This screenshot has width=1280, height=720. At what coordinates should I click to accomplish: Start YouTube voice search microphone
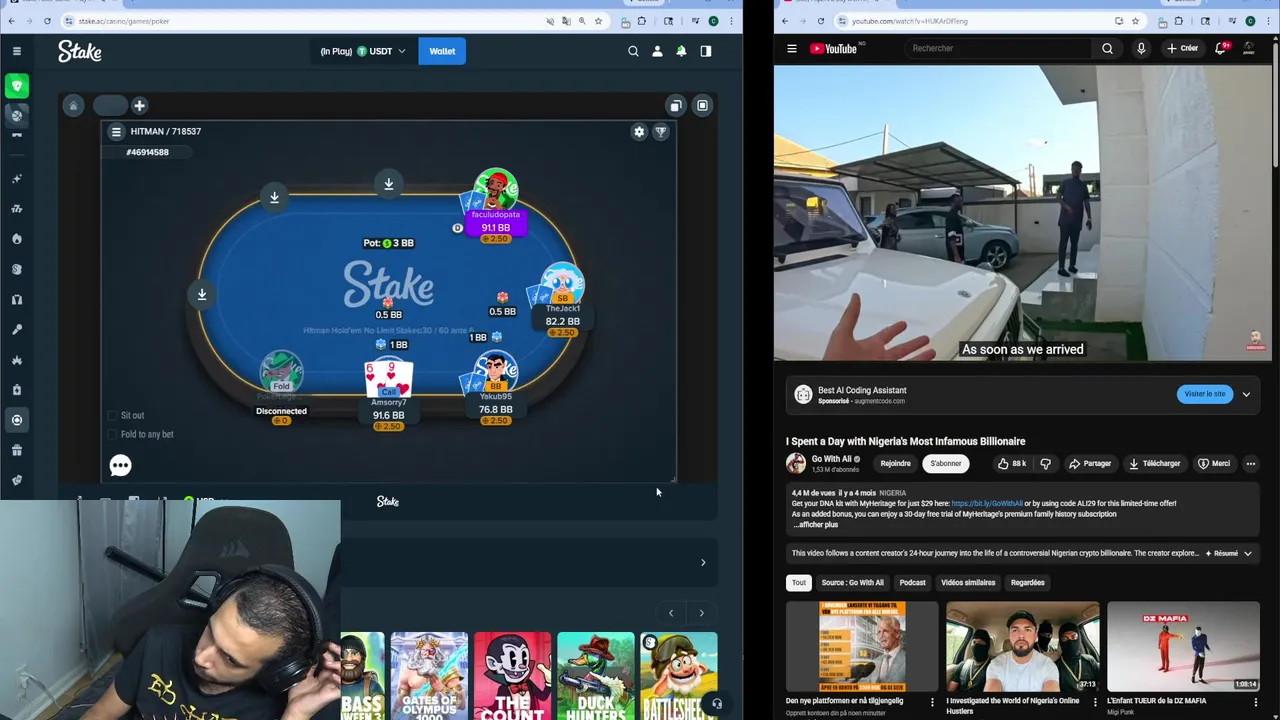[1141, 48]
